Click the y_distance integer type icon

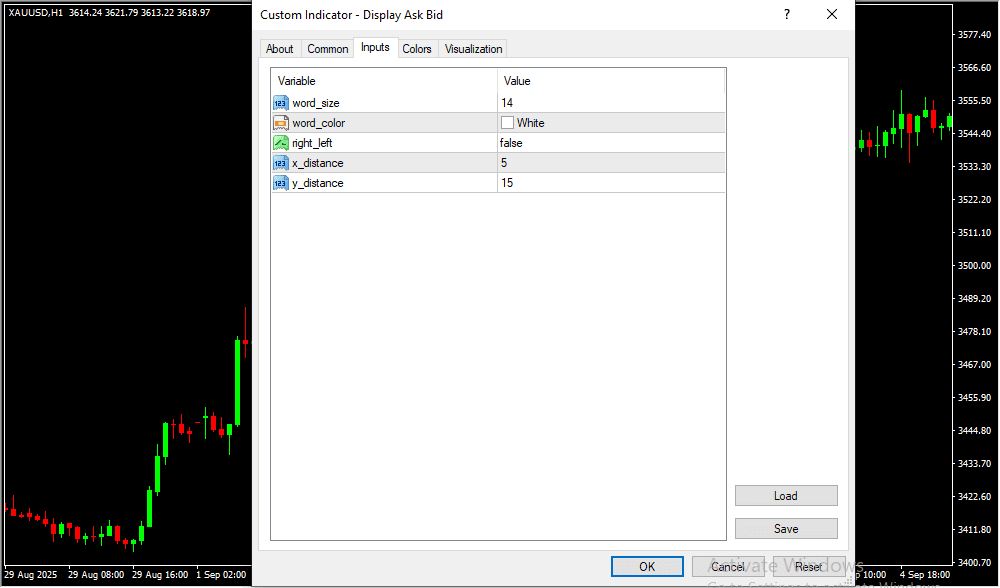coord(281,183)
